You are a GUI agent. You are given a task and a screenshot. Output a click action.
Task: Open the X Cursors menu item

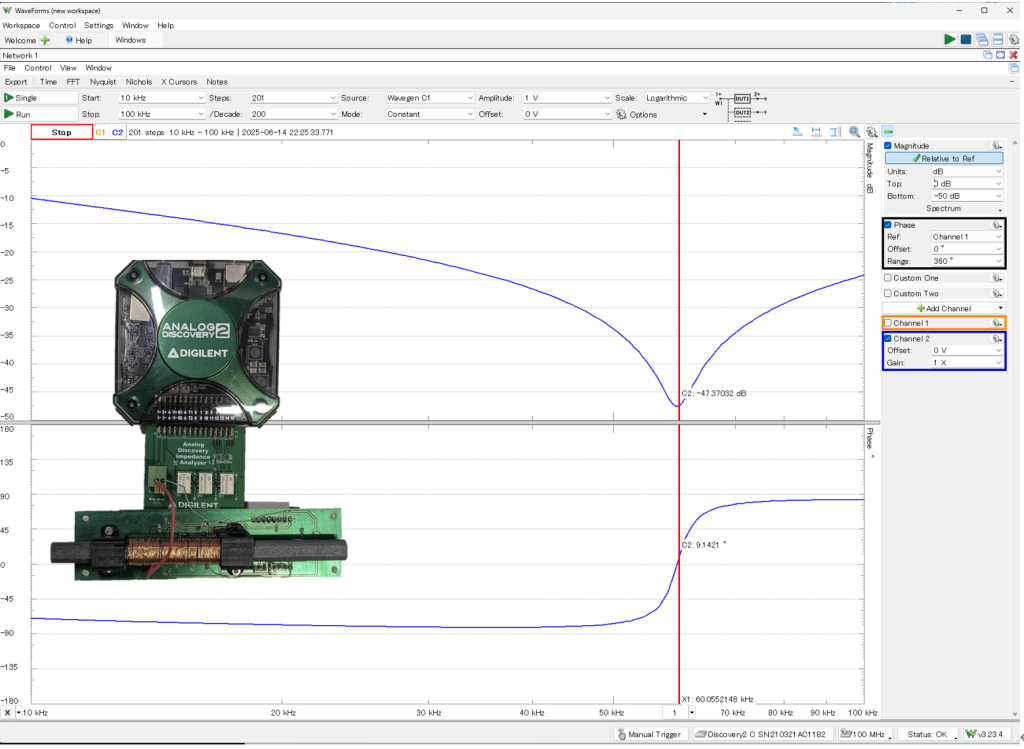(x=179, y=82)
